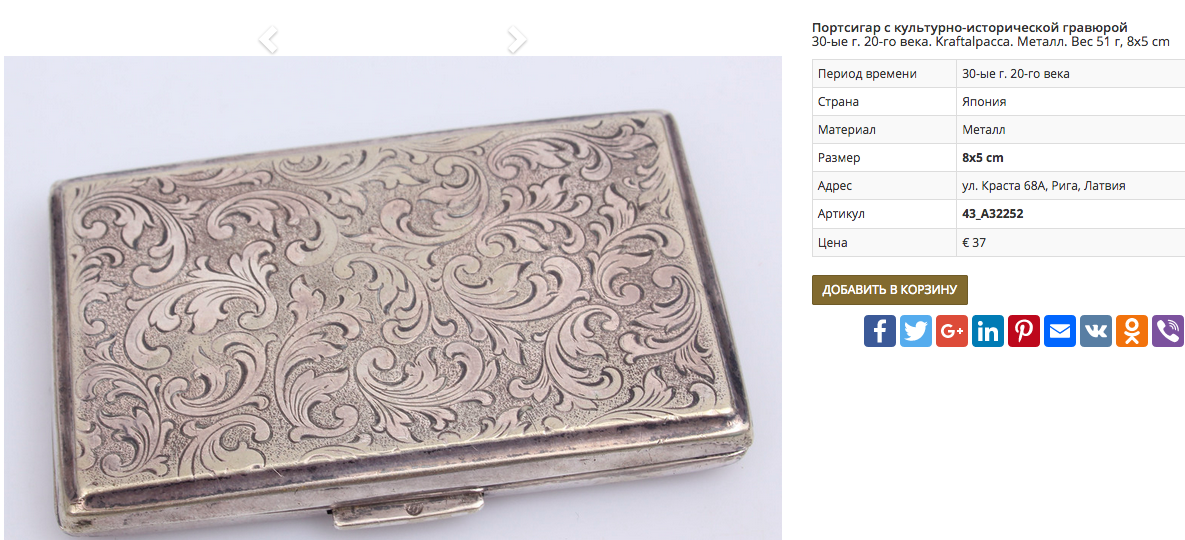Open the cigarette case product photo
Image resolution: width=1185 pixels, height=540 pixels.
pos(393,298)
